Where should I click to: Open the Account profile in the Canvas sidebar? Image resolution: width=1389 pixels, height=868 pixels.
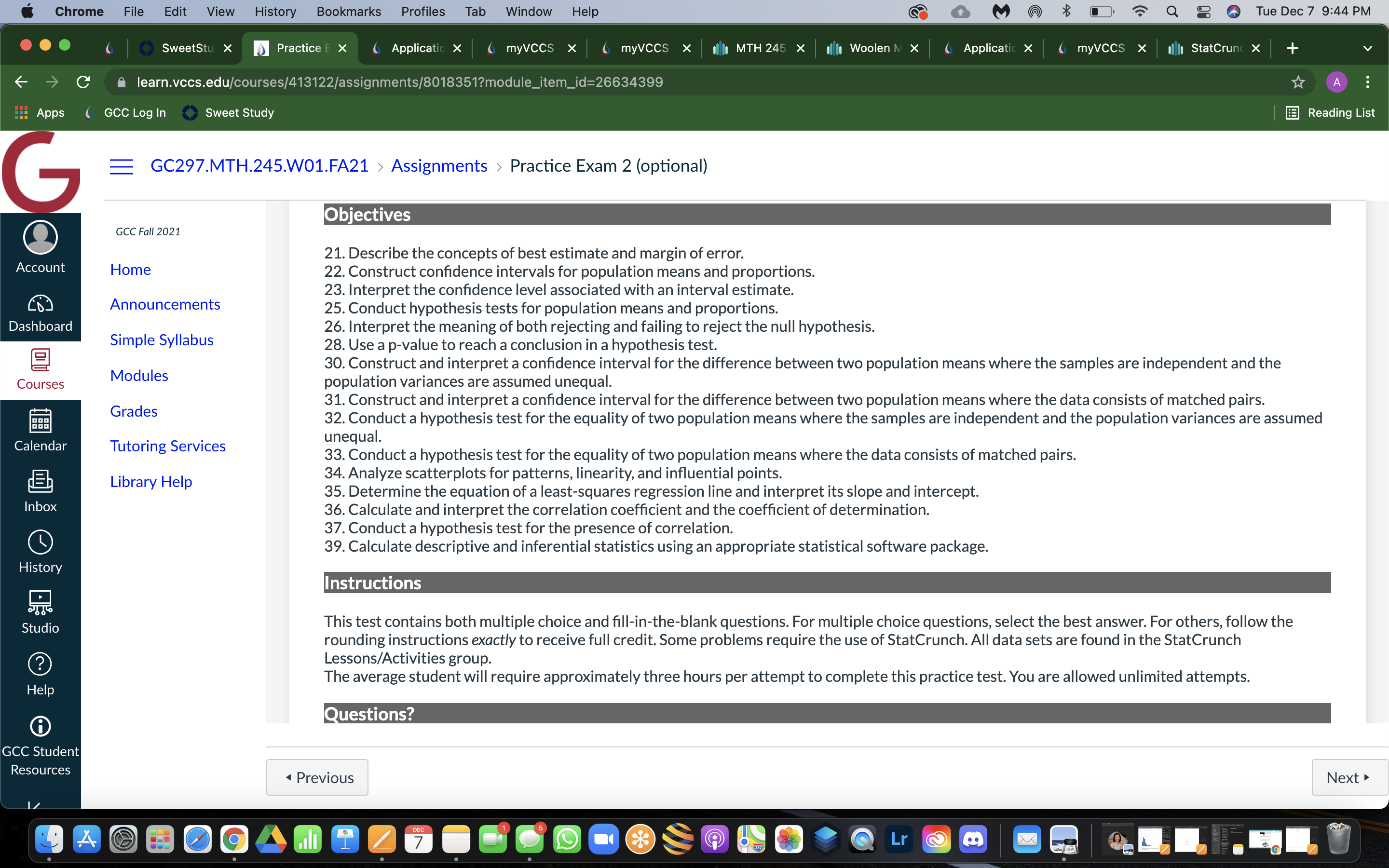coord(40,247)
